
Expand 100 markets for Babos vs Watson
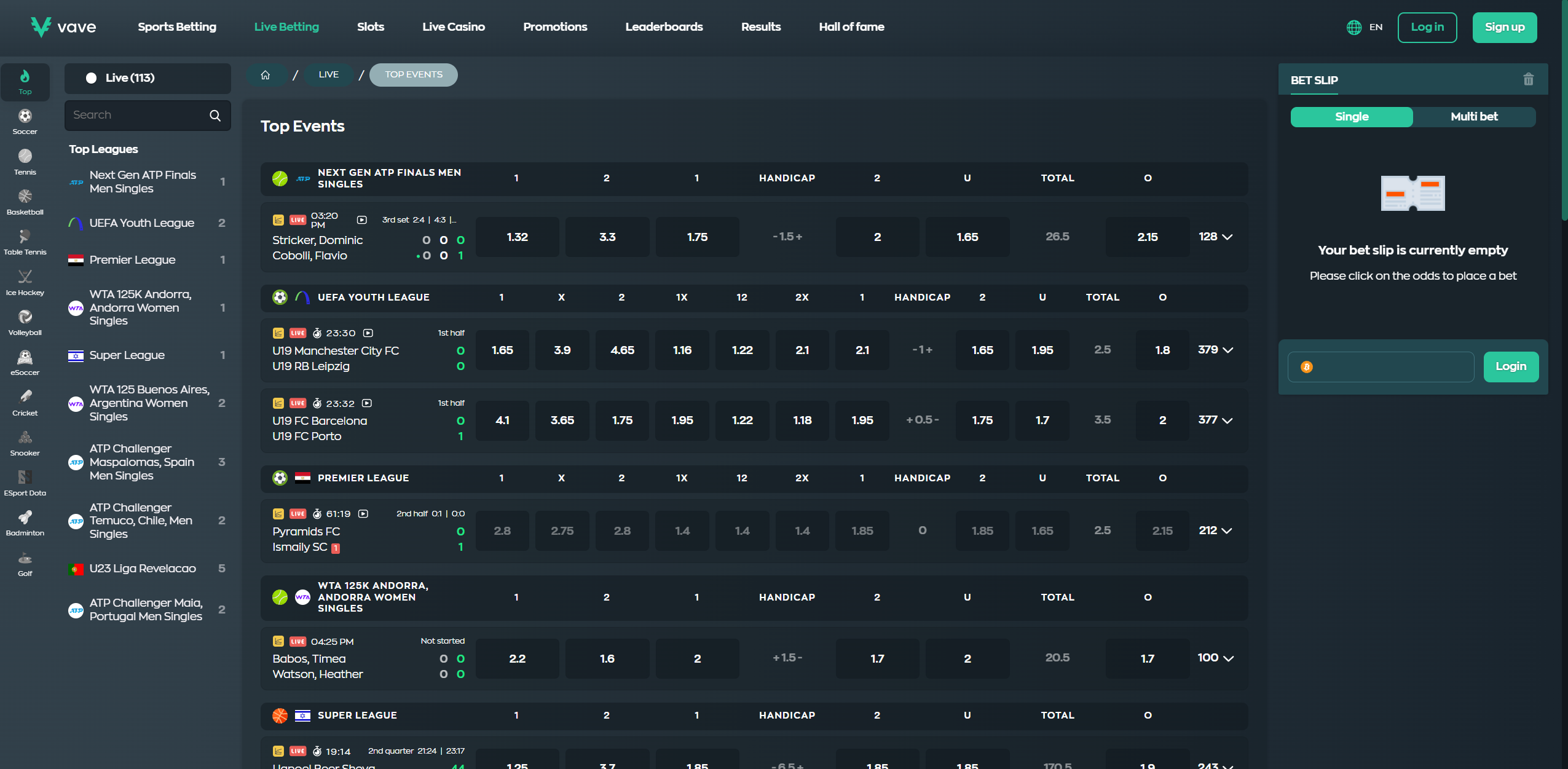[x=1215, y=658]
